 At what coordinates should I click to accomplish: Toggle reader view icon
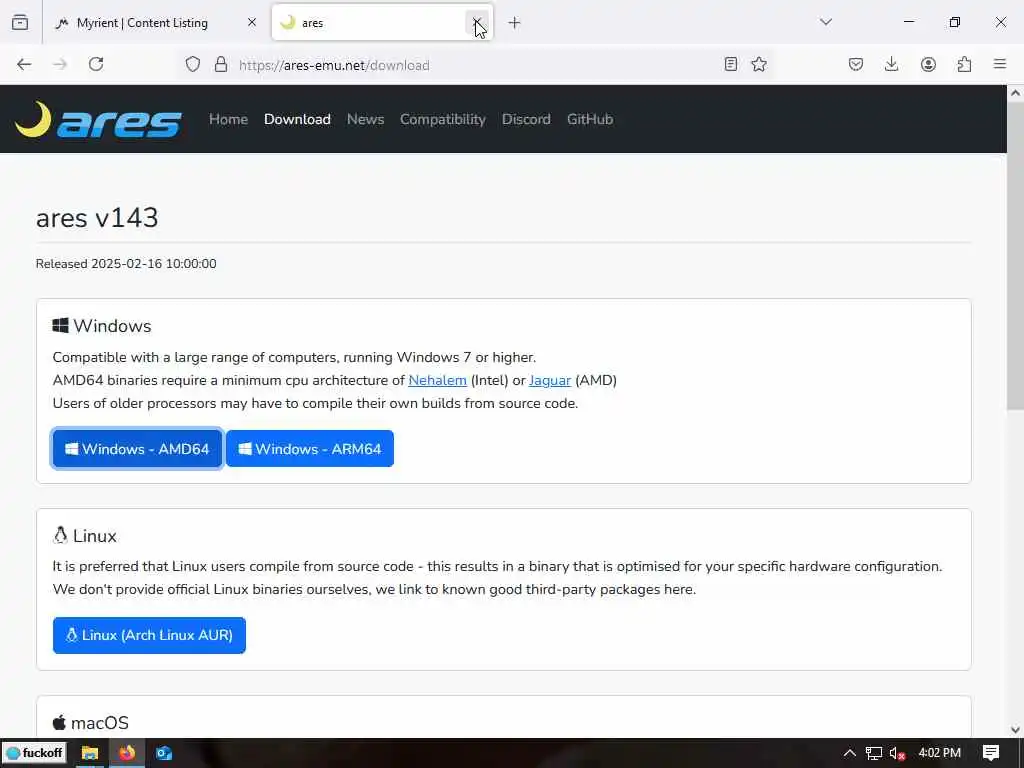[x=731, y=64]
